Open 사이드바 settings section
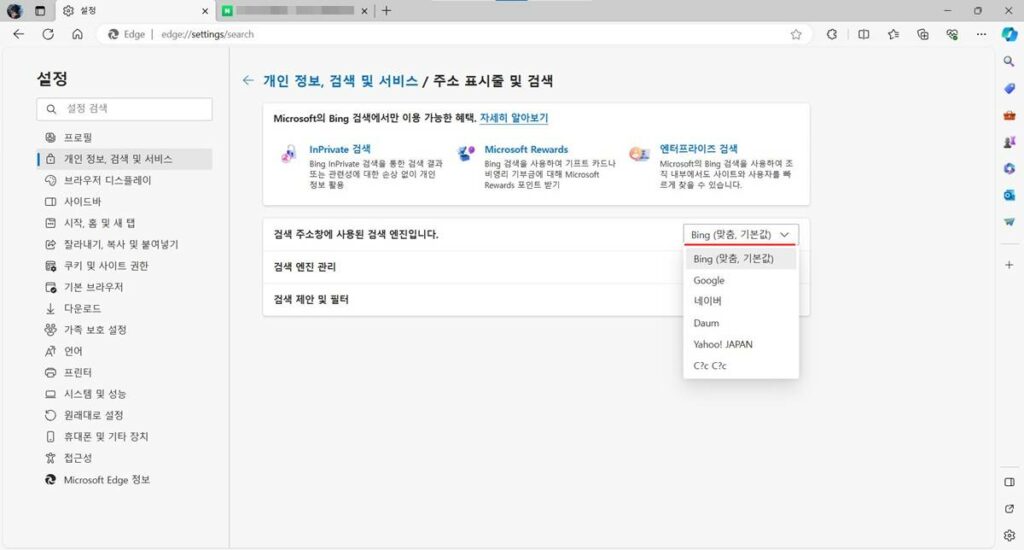 (x=125, y=202)
